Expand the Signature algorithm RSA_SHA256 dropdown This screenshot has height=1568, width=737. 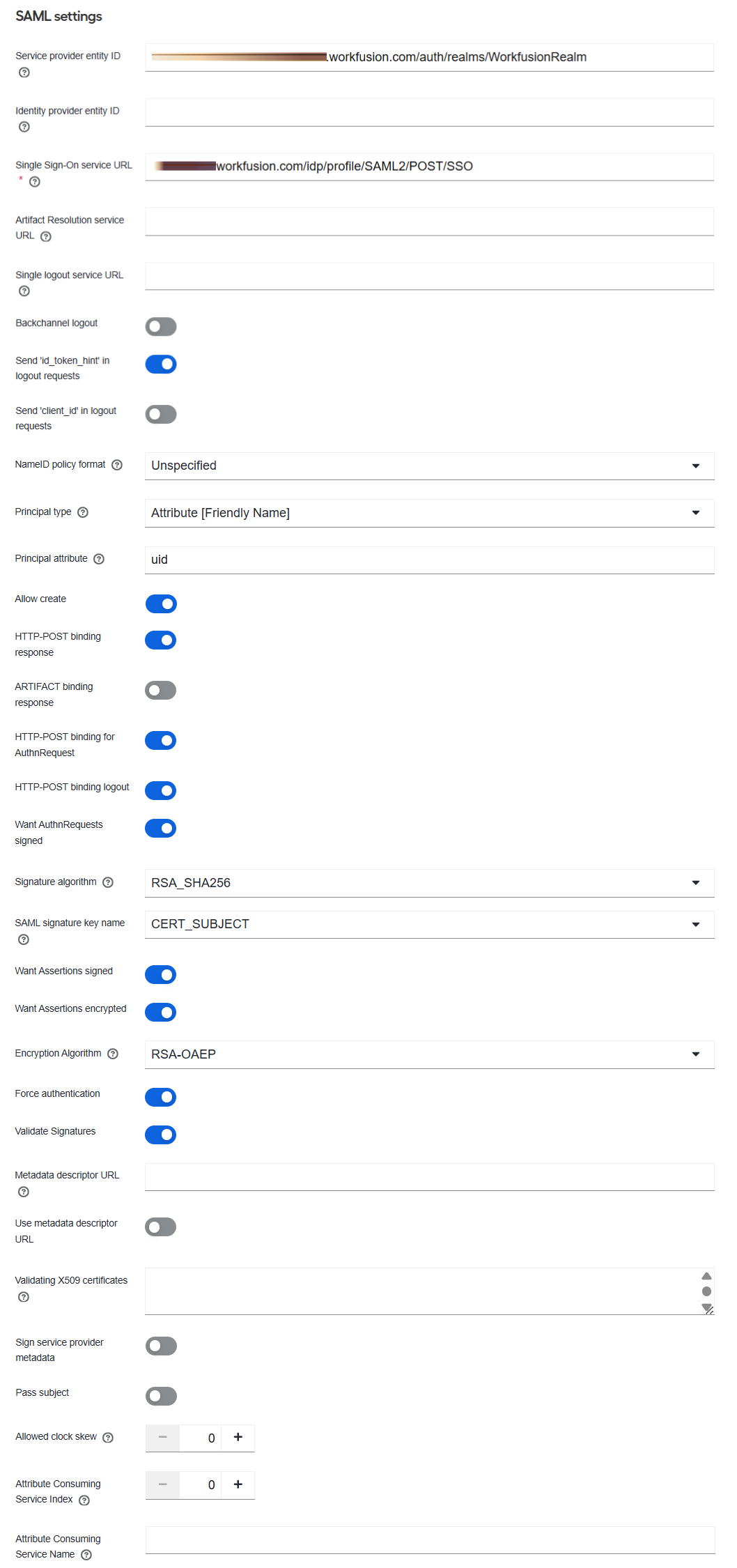[x=429, y=883]
